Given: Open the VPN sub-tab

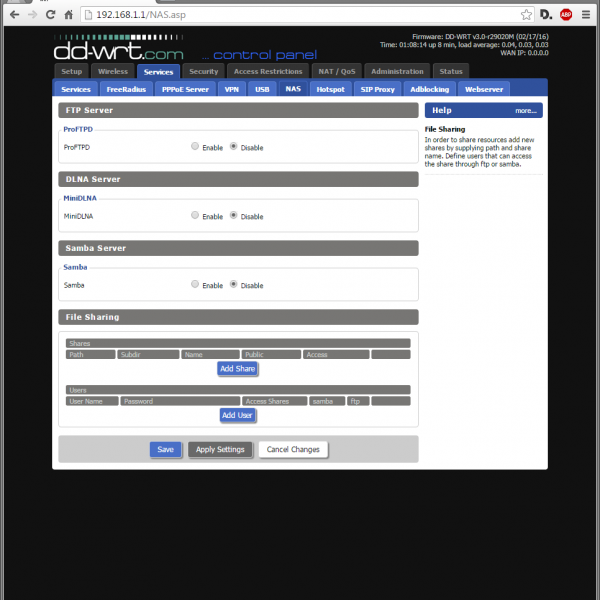Looking at the screenshot, I should [x=232, y=89].
